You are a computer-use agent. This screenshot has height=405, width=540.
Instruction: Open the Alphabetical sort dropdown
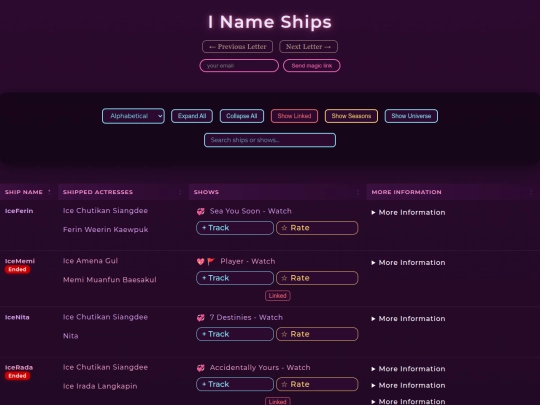point(133,116)
